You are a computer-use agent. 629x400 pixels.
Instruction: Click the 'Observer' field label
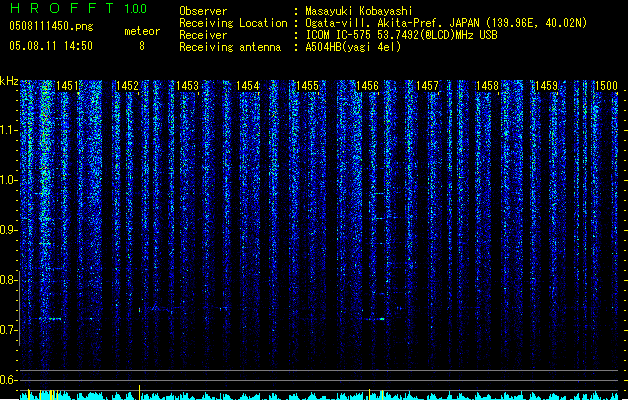(203, 11)
